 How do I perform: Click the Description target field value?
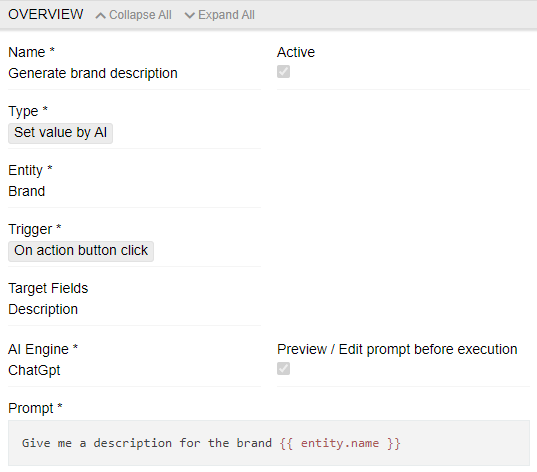coord(43,310)
